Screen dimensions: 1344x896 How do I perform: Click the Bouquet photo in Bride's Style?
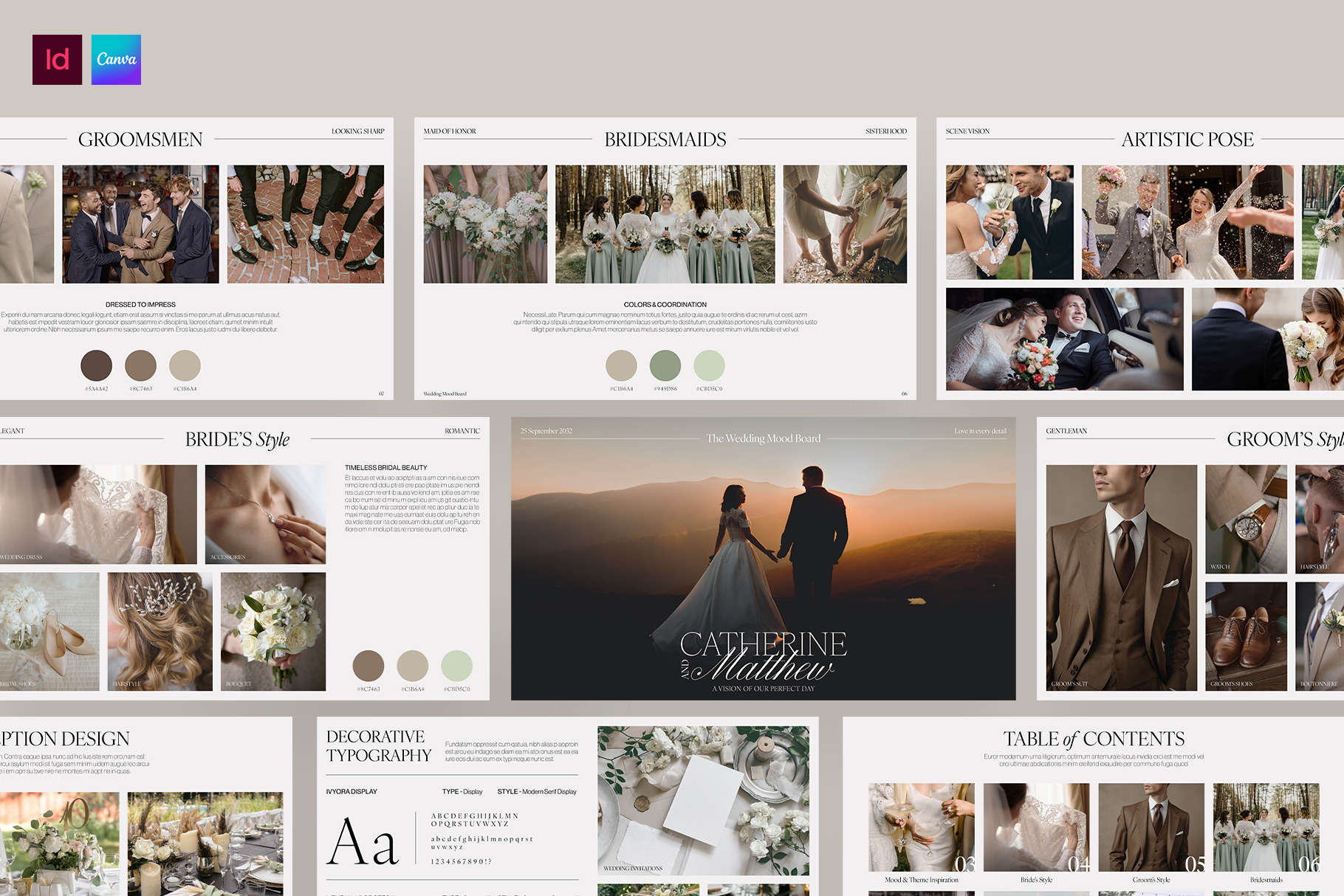[x=272, y=631]
